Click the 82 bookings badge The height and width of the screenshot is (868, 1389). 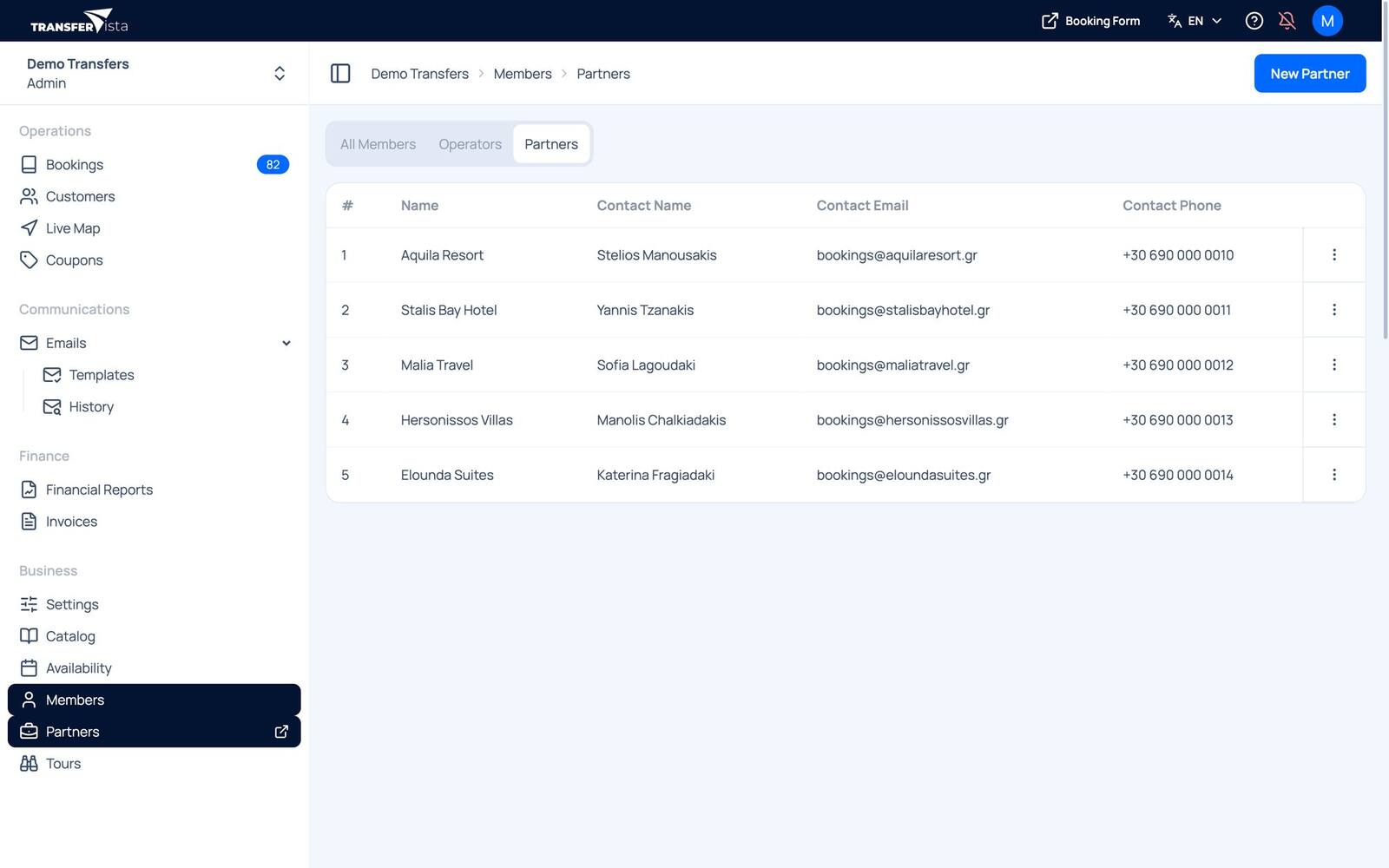(x=273, y=165)
